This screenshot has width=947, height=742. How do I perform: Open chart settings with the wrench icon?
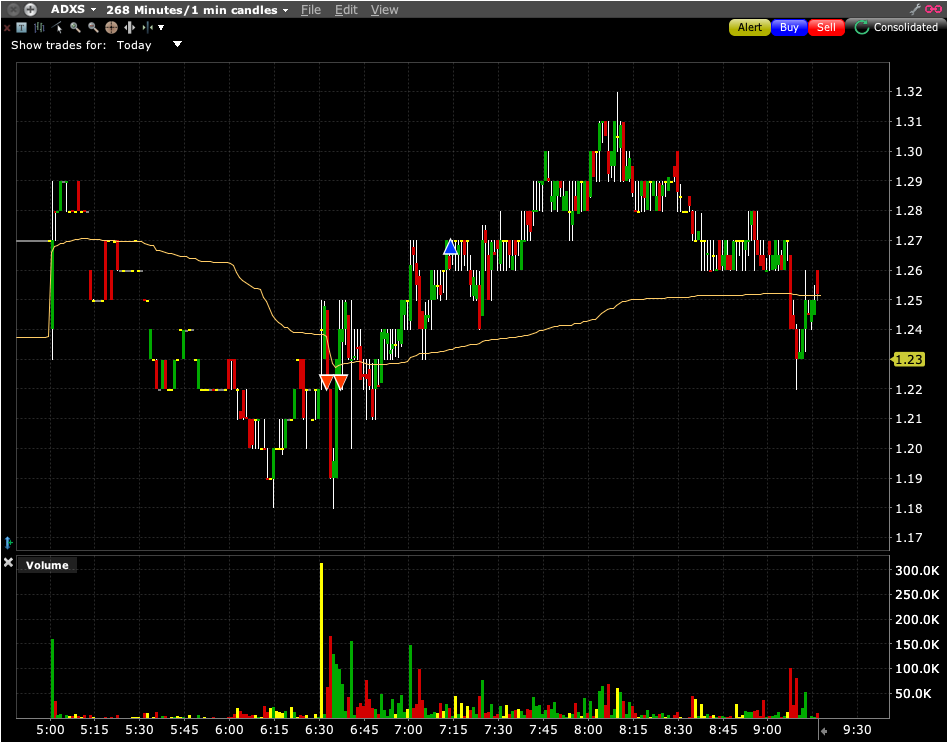(915, 9)
